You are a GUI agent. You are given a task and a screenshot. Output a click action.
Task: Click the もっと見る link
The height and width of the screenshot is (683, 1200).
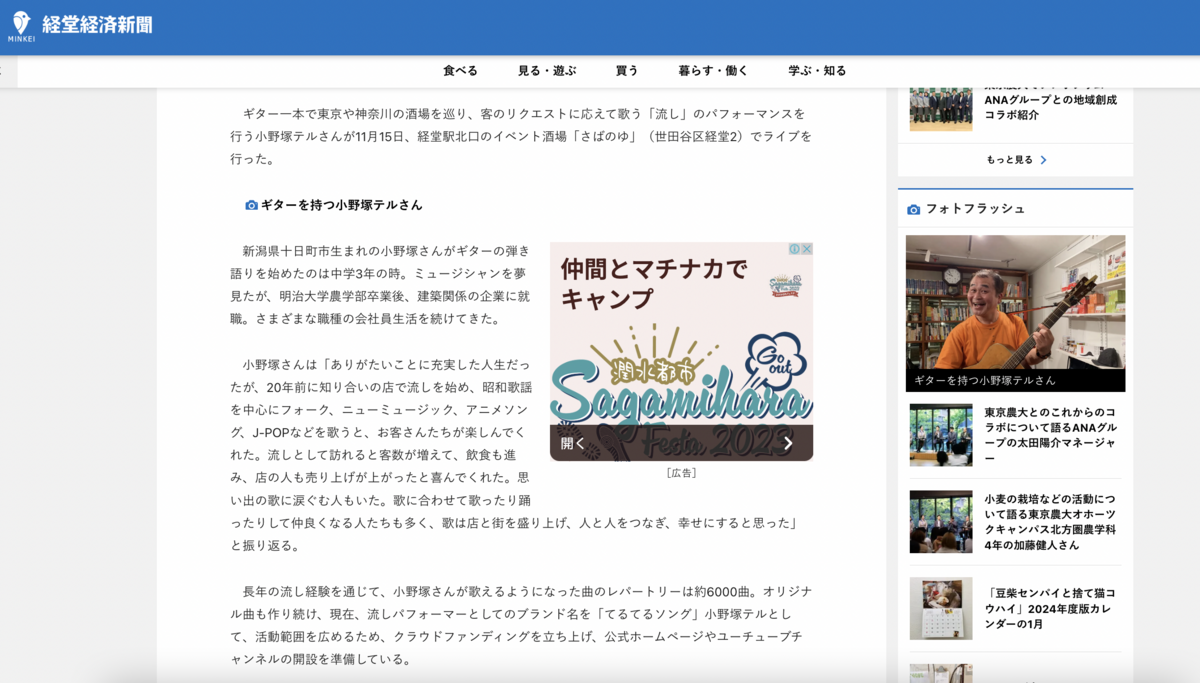[x=1010, y=159]
